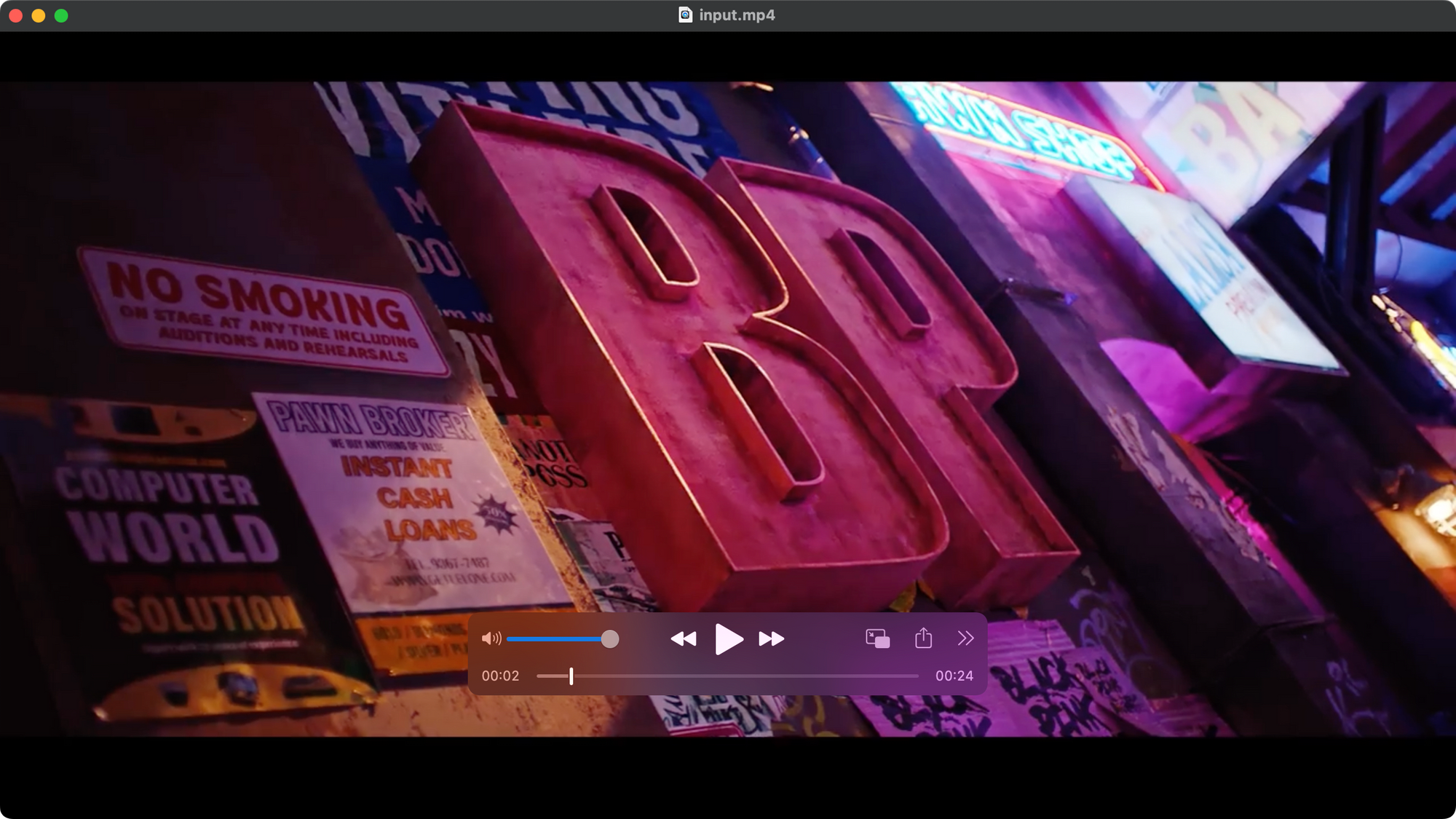Rewind the video playback
1456x819 pixels.
[x=684, y=638]
